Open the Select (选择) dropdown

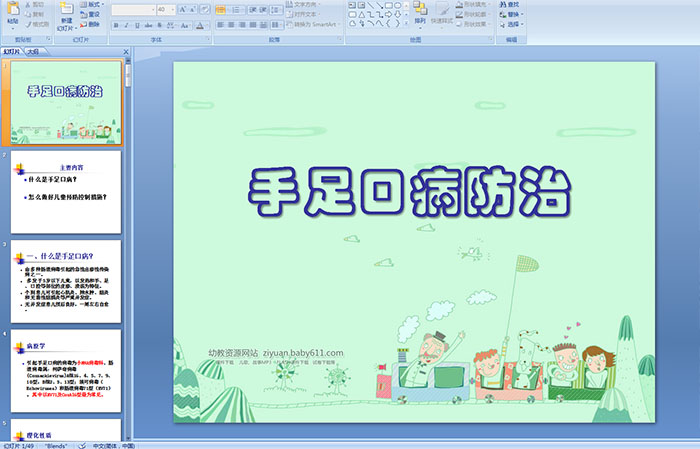(x=511, y=24)
